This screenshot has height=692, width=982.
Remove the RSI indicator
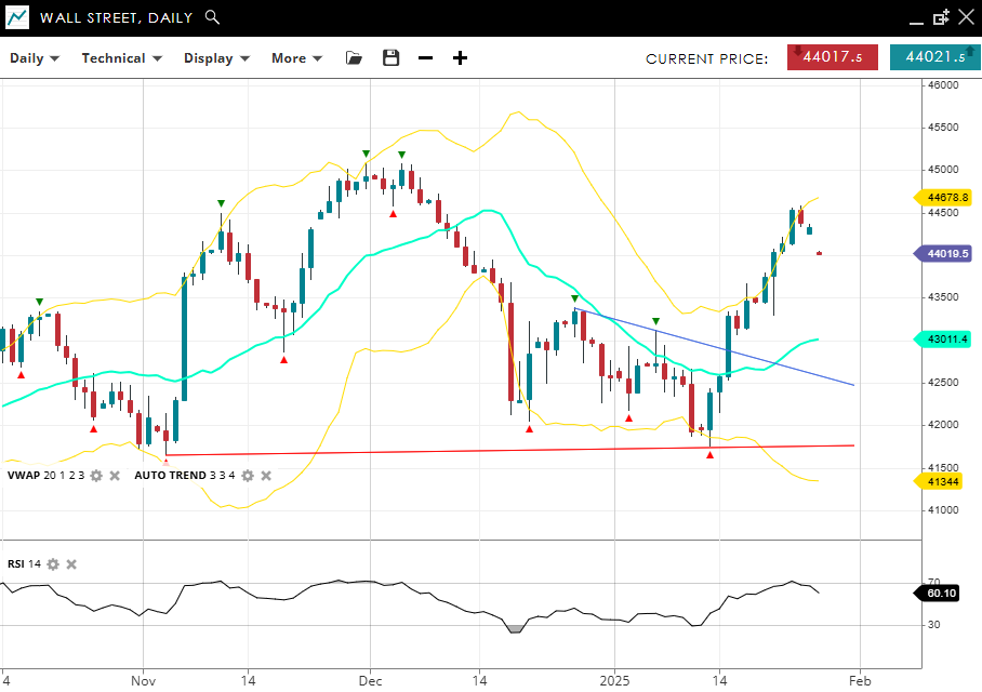tap(72, 565)
